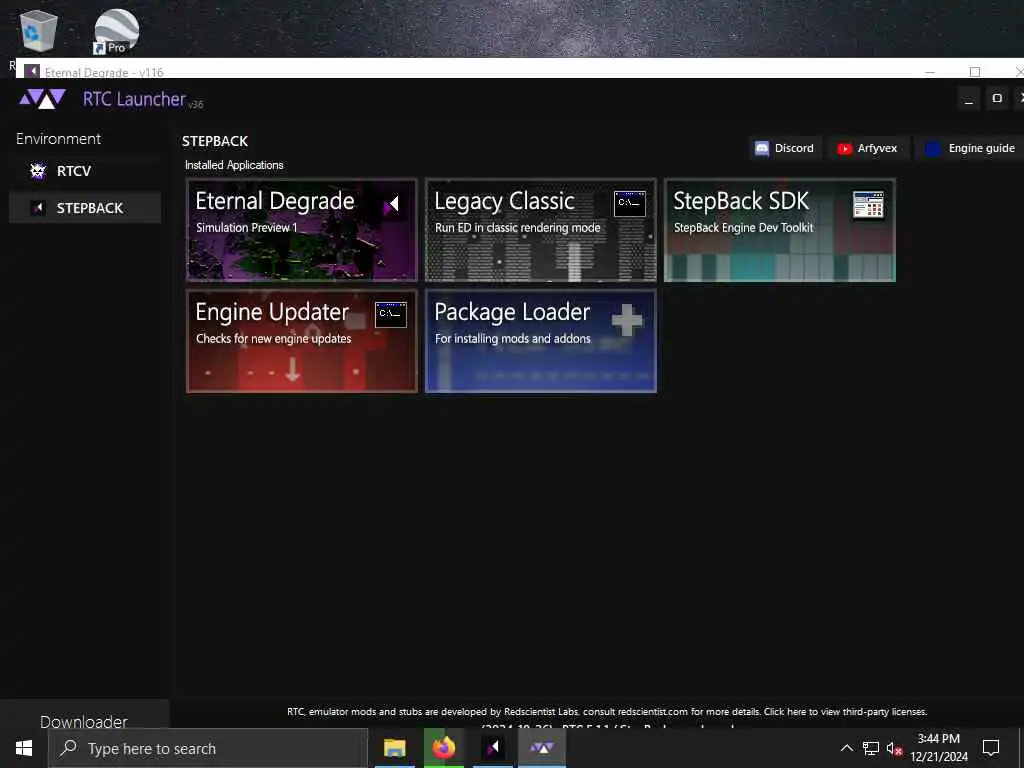
Task: Open the Google Earth Pro desktop shortcut
Action: pos(116,31)
